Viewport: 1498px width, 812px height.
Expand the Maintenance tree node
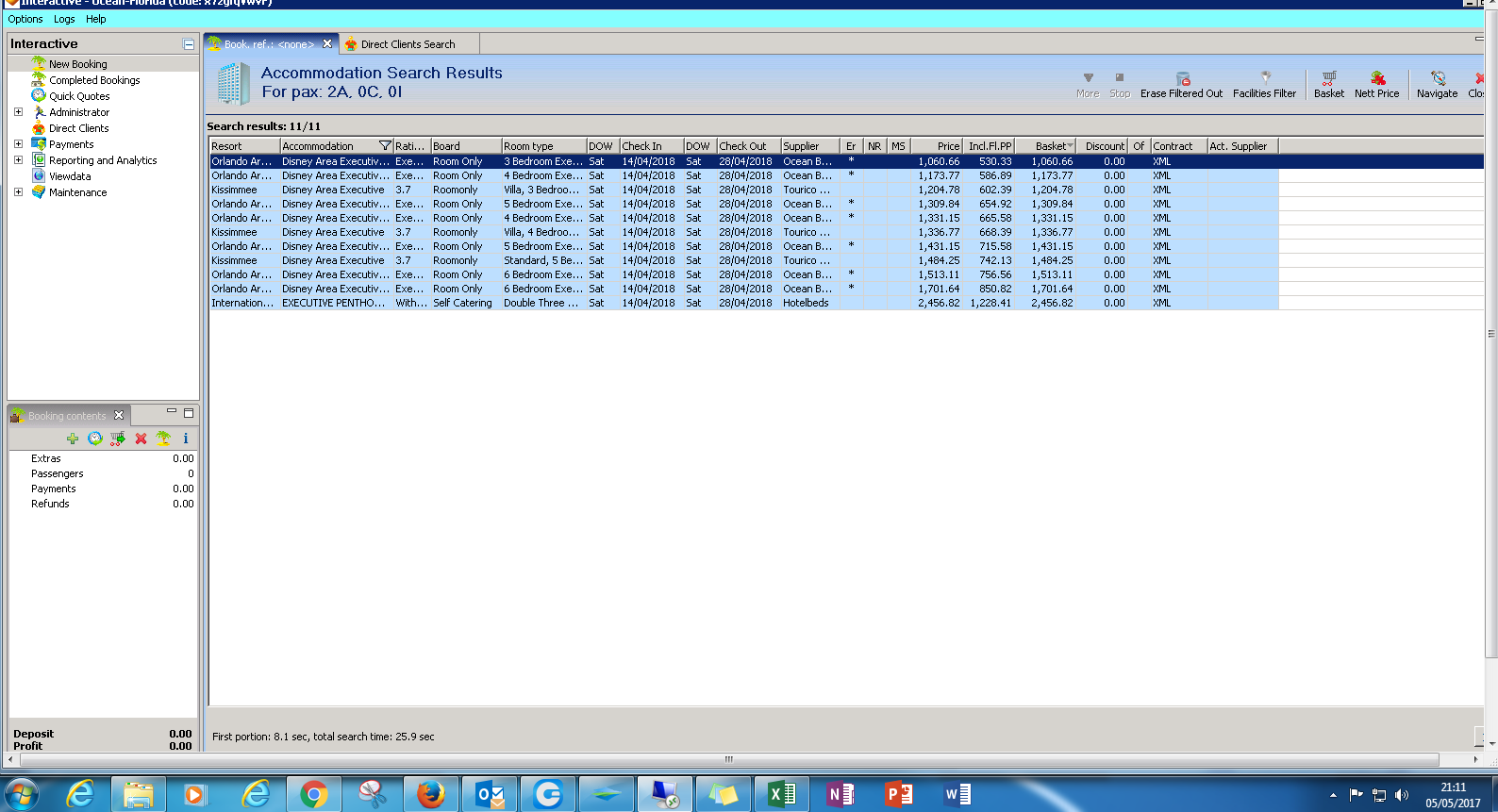18,192
